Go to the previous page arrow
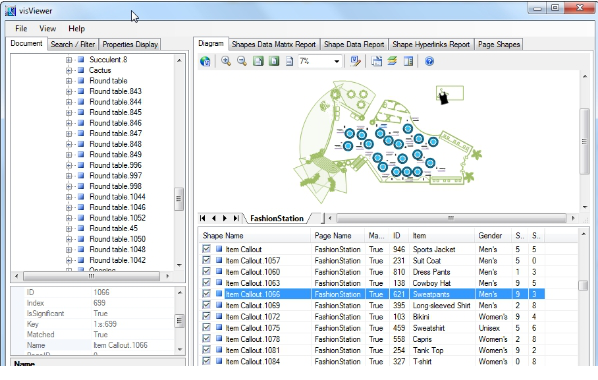Viewport: 598px width, 380px height. (x=214, y=218)
